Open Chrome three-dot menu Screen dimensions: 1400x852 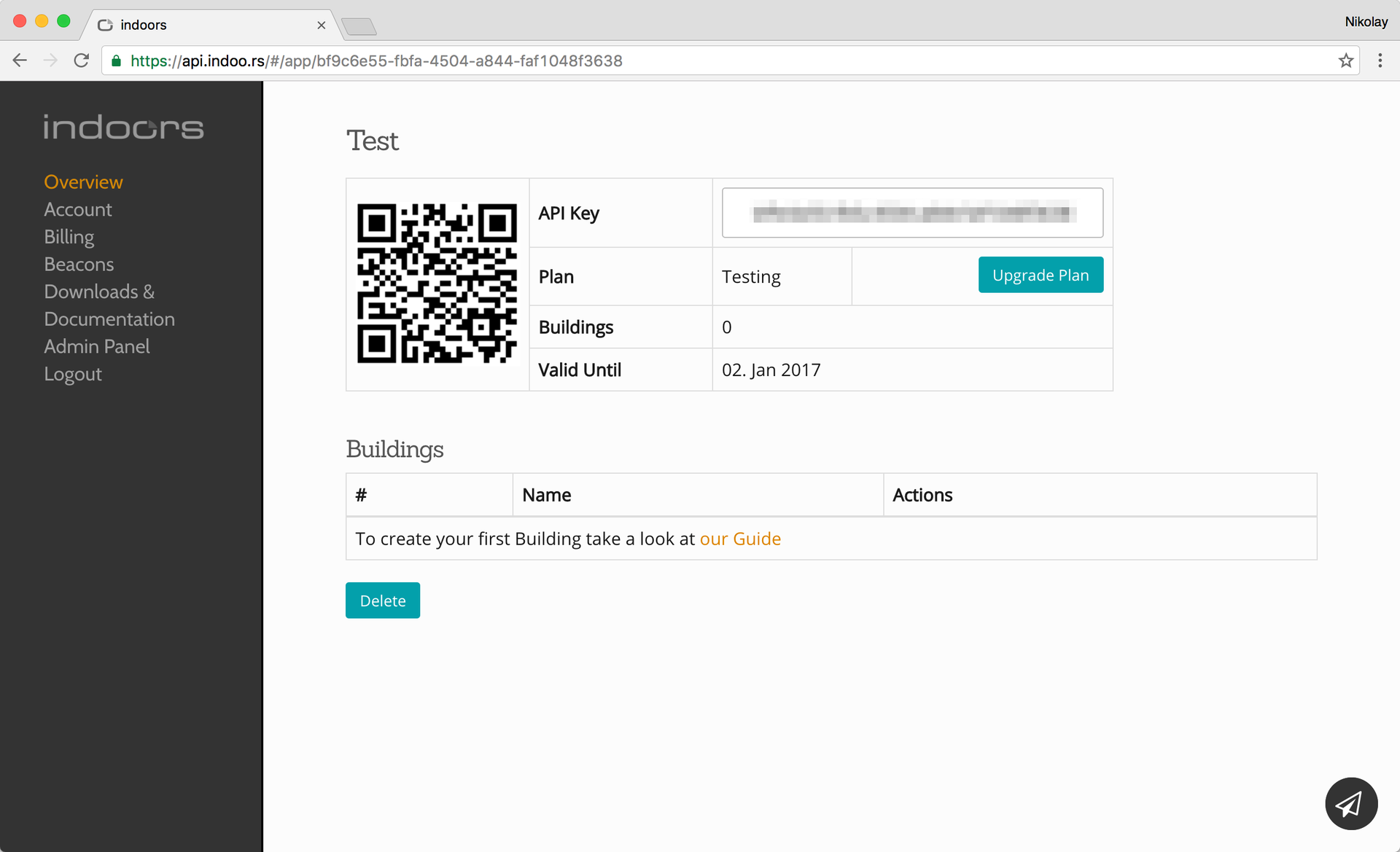point(1380,60)
